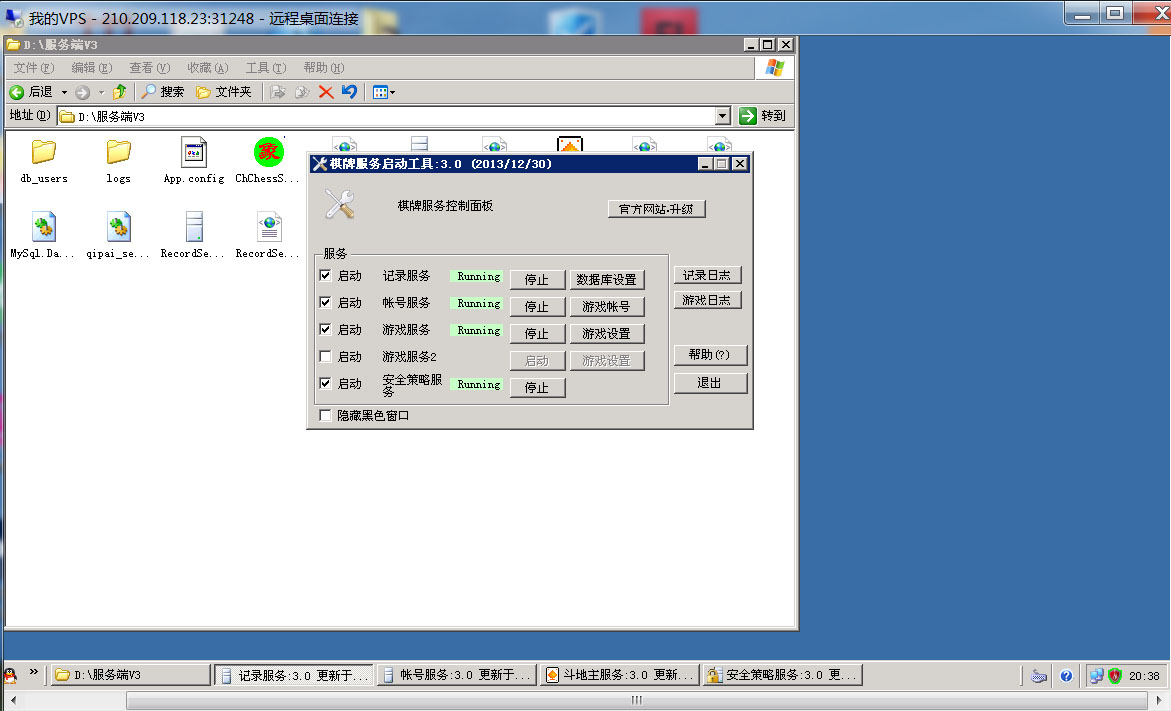
Task: Click 停止 for 安全策略服务
Action: pyautogui.click(x=537, y=388)
